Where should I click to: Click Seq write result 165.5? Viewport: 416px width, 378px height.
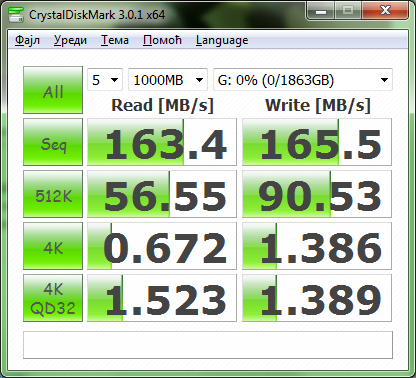[x=317, y=142]
